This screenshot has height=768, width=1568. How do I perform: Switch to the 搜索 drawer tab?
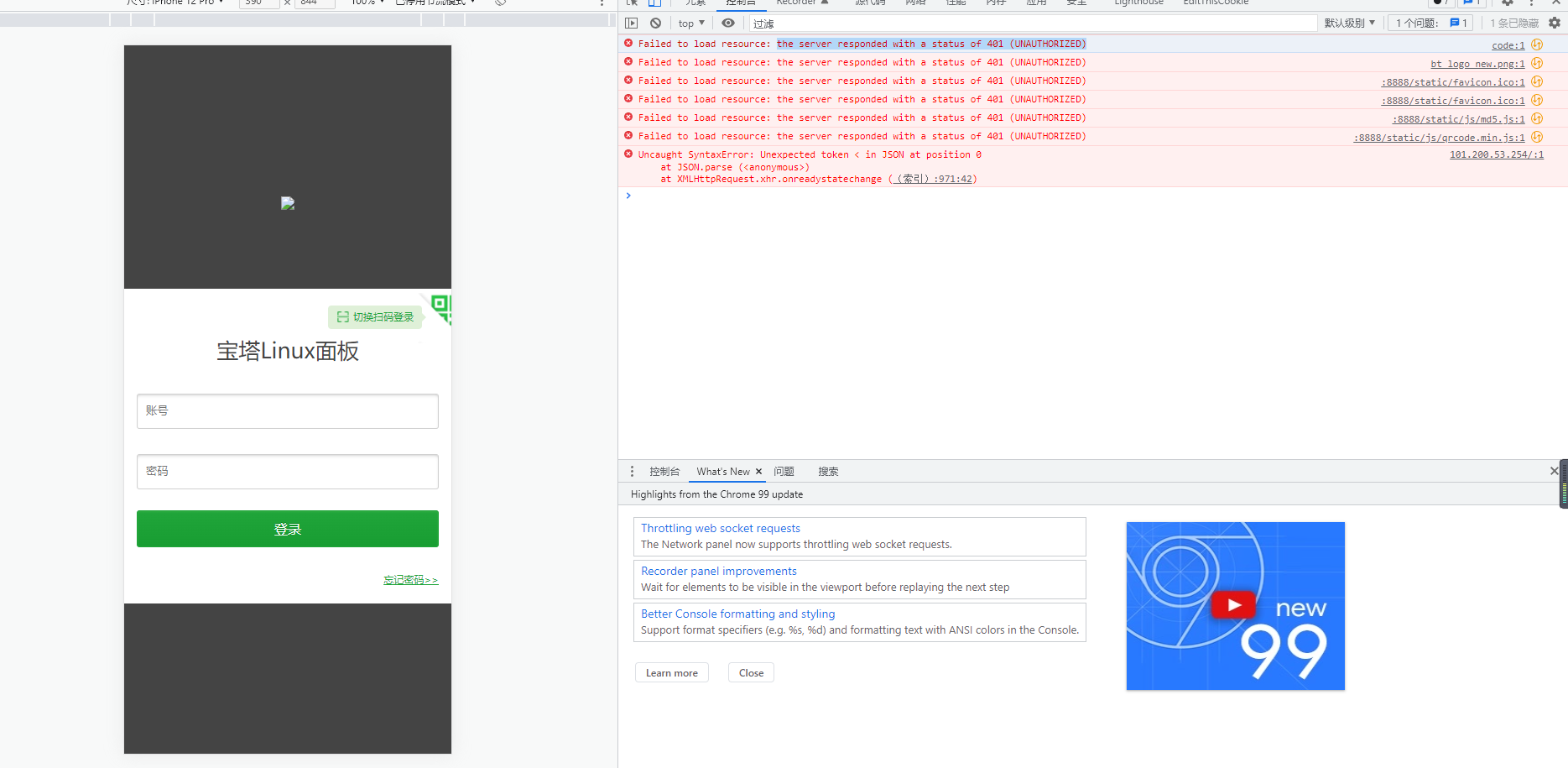[828, 472]
